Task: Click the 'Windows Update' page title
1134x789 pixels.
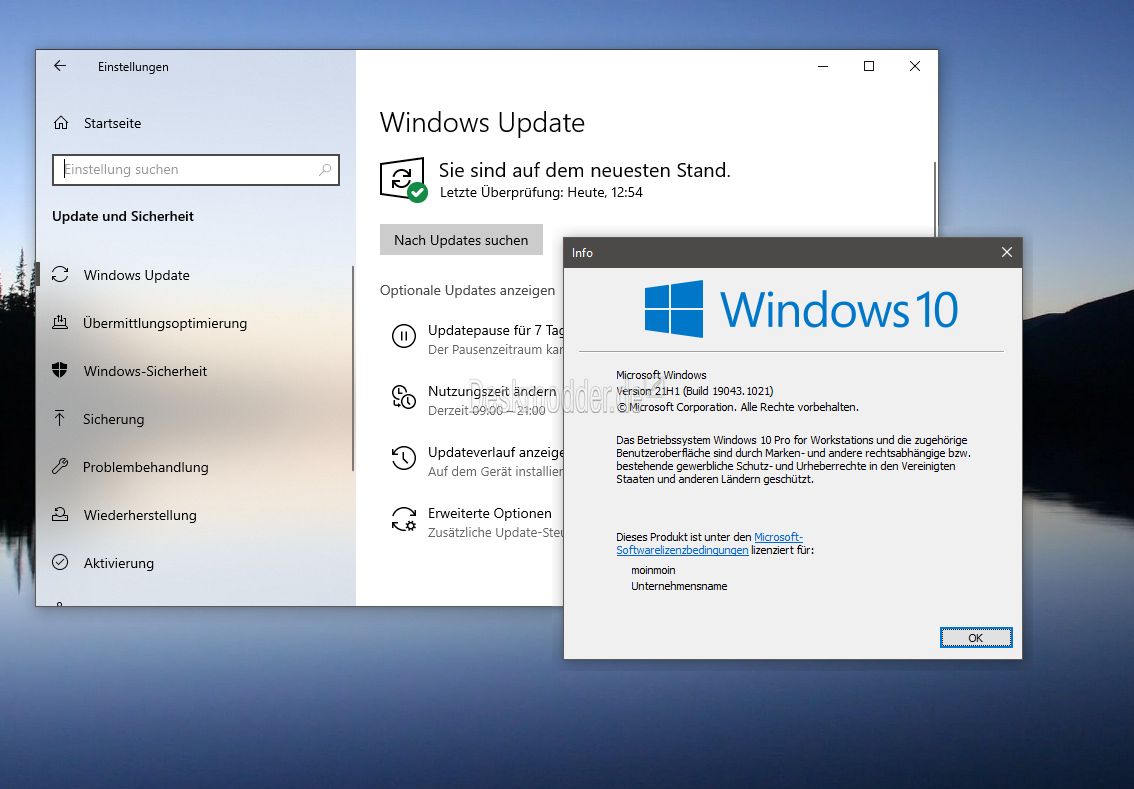Action: [482, 122]
